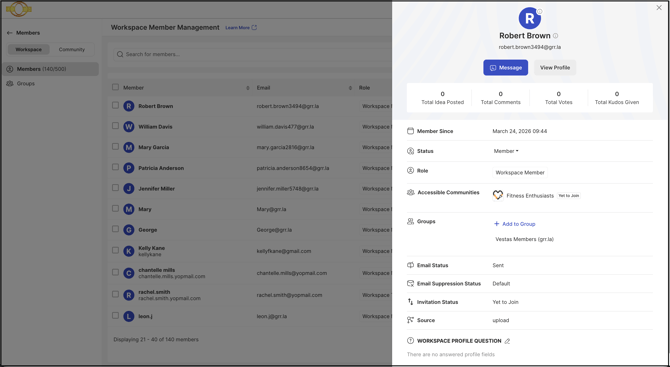The height and width of the screenshot is (367, 670).
Task: Click the Vestas Members (grr.la) group
Action: click(x=524, y=239)
